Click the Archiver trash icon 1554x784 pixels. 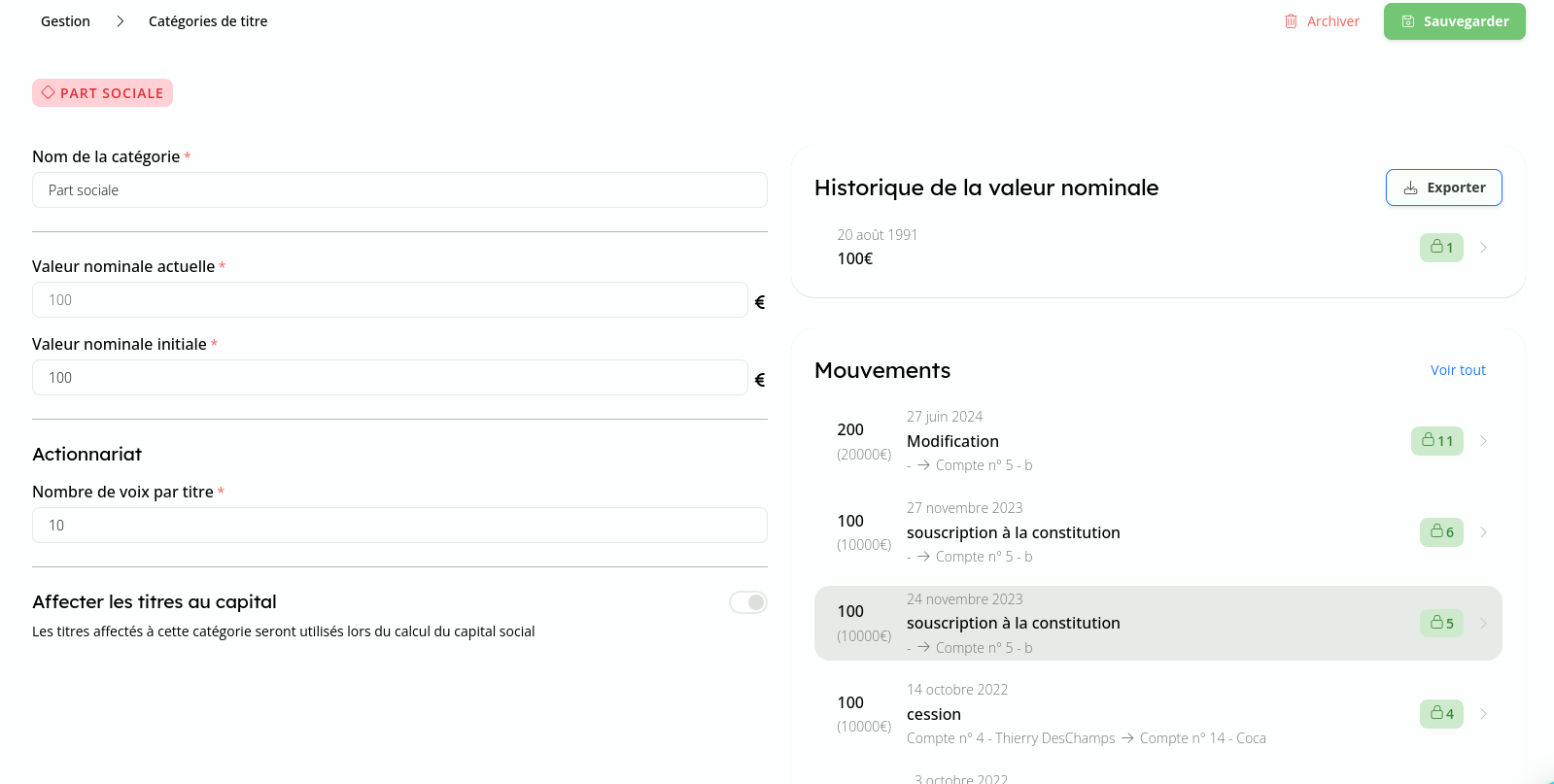tap(1291, 21)
